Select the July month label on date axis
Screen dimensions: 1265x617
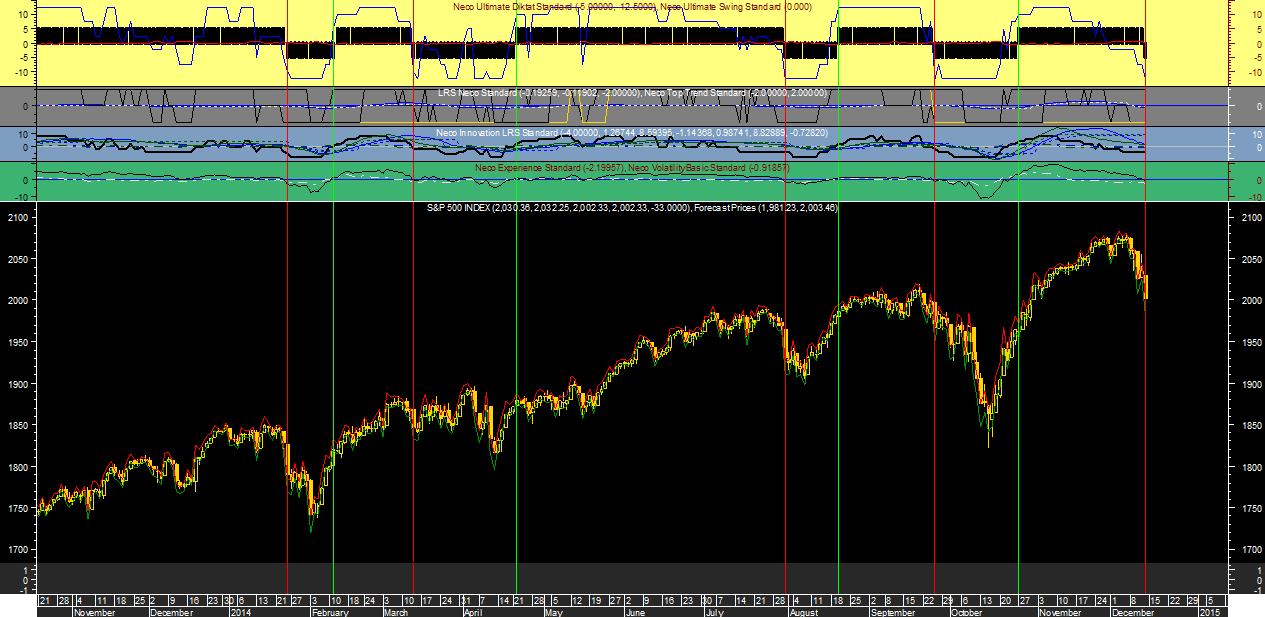713,611
